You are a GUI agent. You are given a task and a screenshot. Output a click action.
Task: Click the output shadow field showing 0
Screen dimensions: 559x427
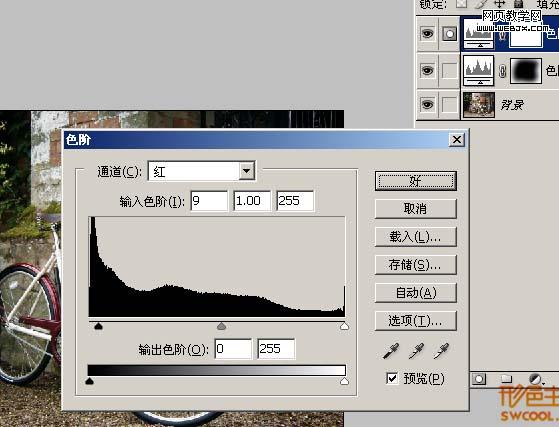(233, 349)
